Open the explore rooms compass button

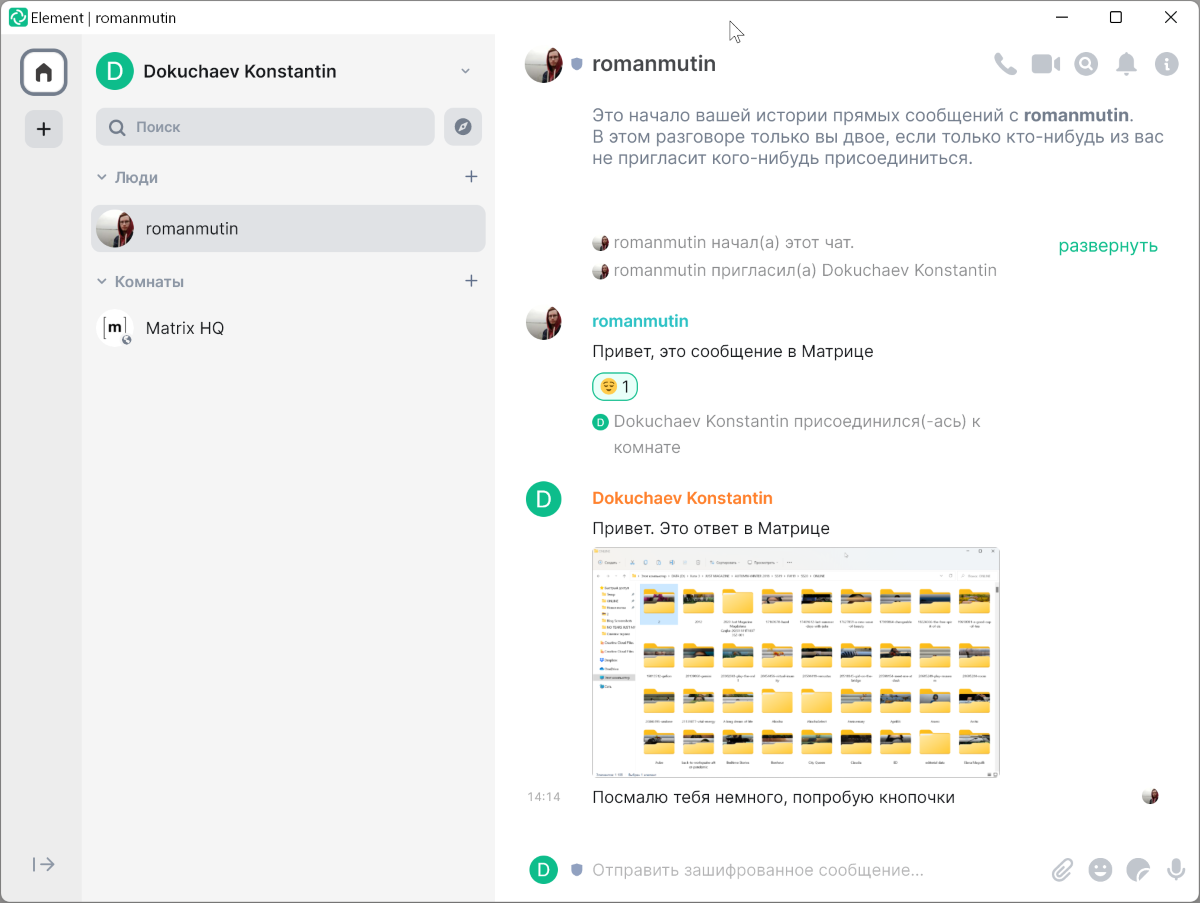(x=463, y=127)
